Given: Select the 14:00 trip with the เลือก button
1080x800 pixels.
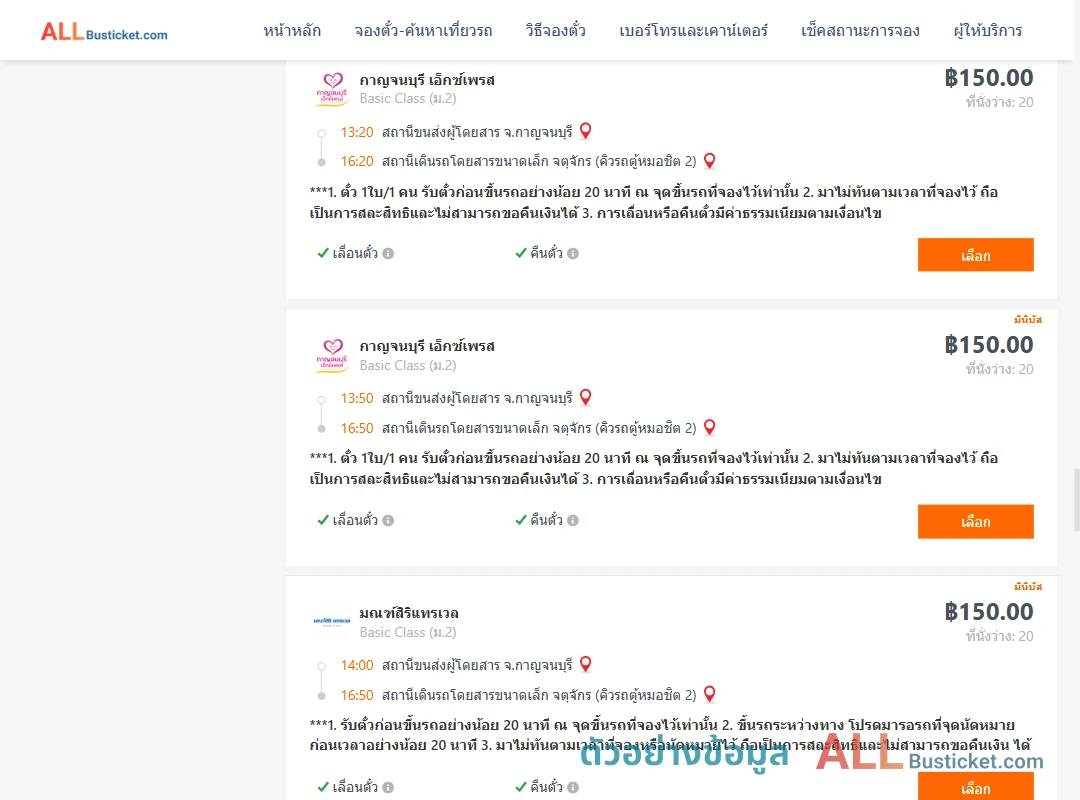Looking at the screenshot, I should [975, 786].
